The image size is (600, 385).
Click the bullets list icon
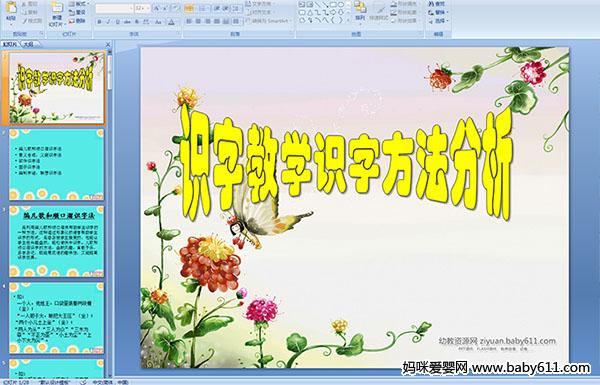click(189, 8)
